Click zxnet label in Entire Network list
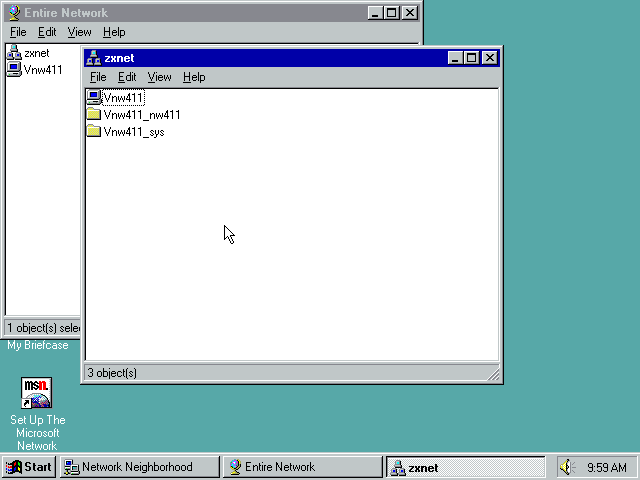 click(36, 53)
